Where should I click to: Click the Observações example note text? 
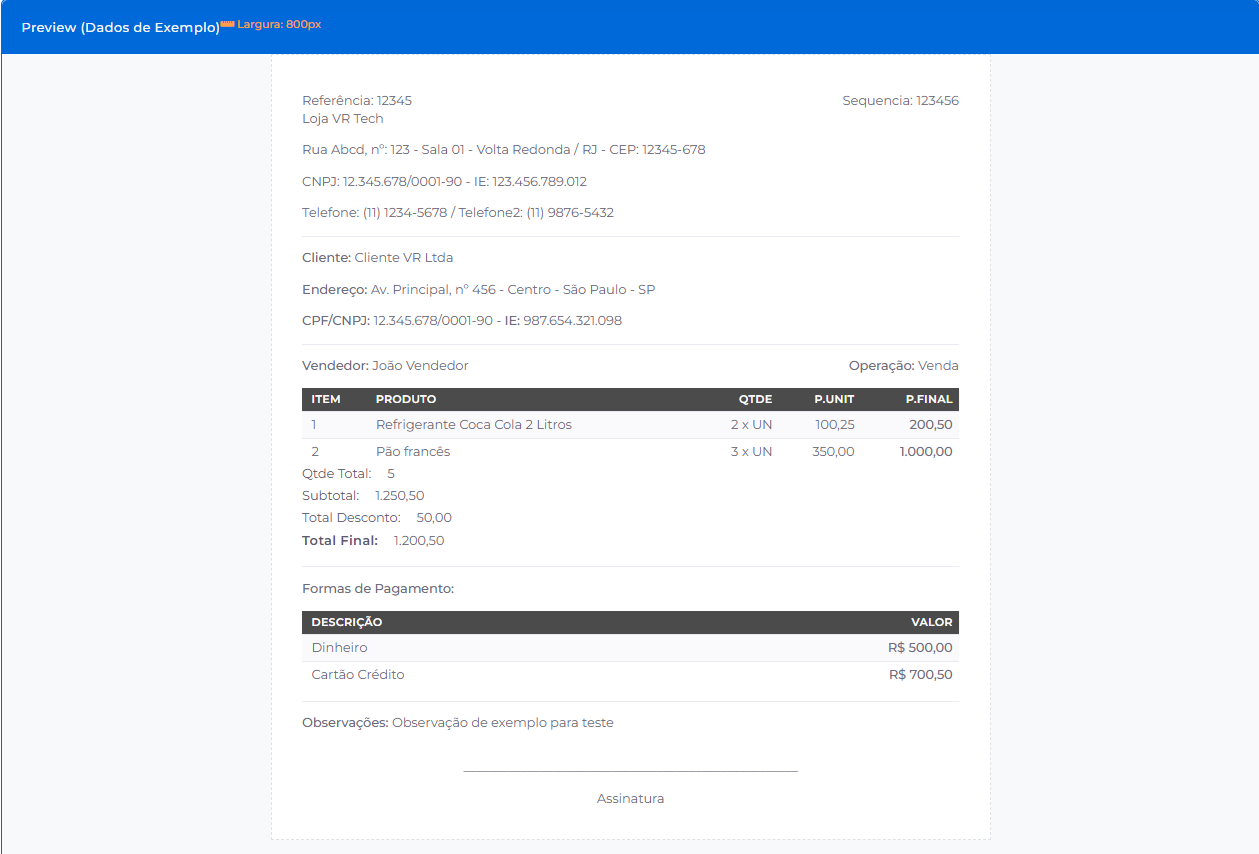point(502,722)
